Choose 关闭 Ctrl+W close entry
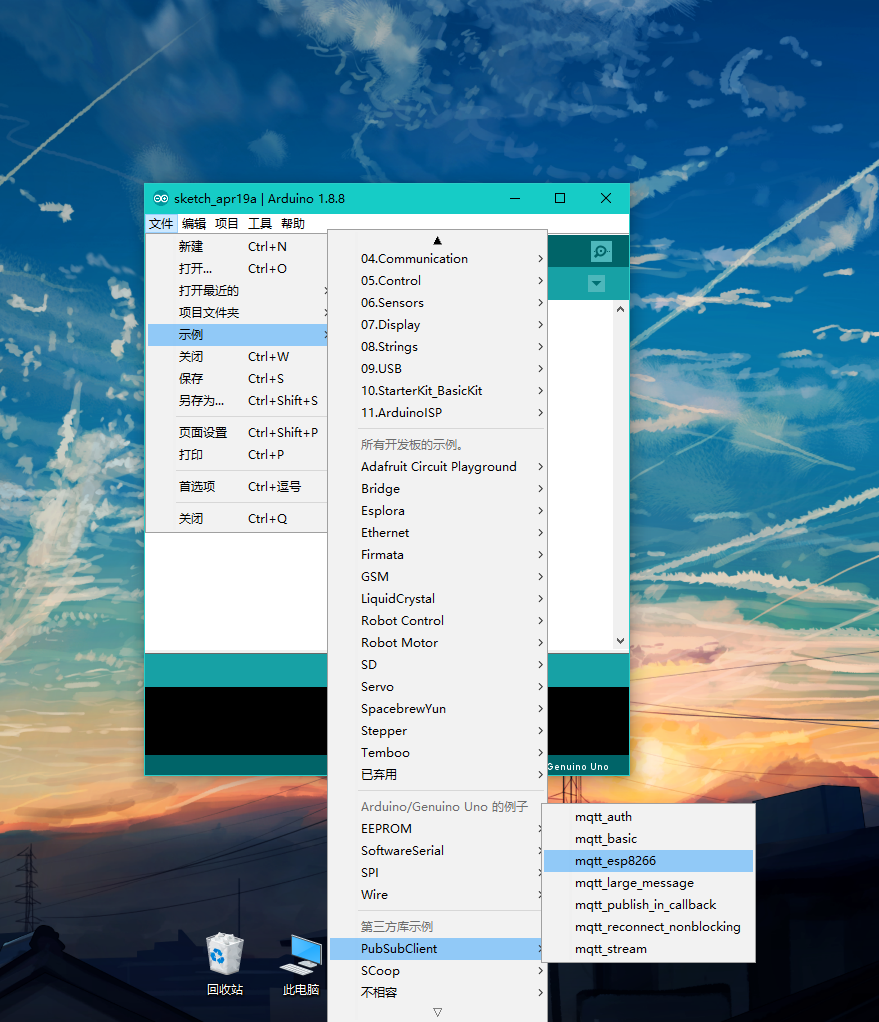The height and width of the screenshot is (1022, 879). 237,357
